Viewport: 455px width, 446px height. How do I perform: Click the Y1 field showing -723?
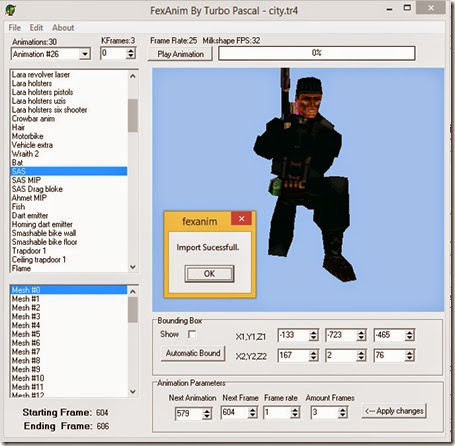(x=341, y=335)
